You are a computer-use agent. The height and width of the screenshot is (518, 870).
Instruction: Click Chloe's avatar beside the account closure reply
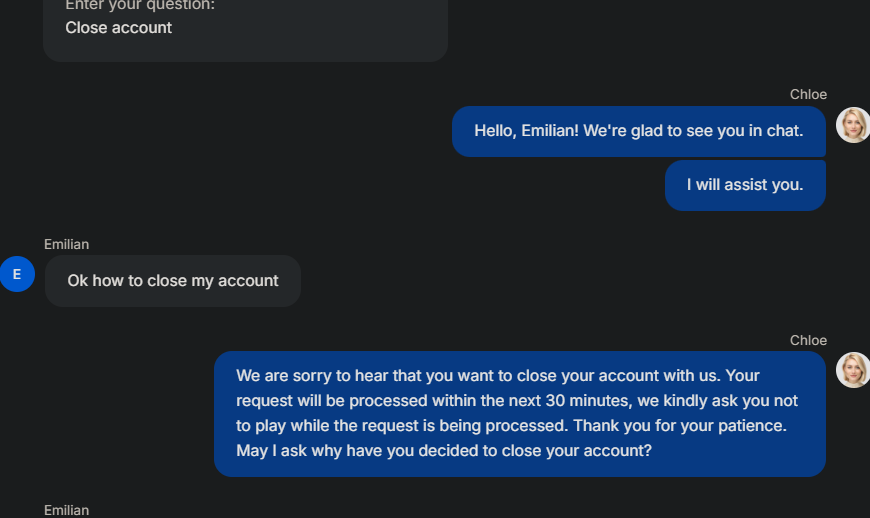(x=853, y=370)
